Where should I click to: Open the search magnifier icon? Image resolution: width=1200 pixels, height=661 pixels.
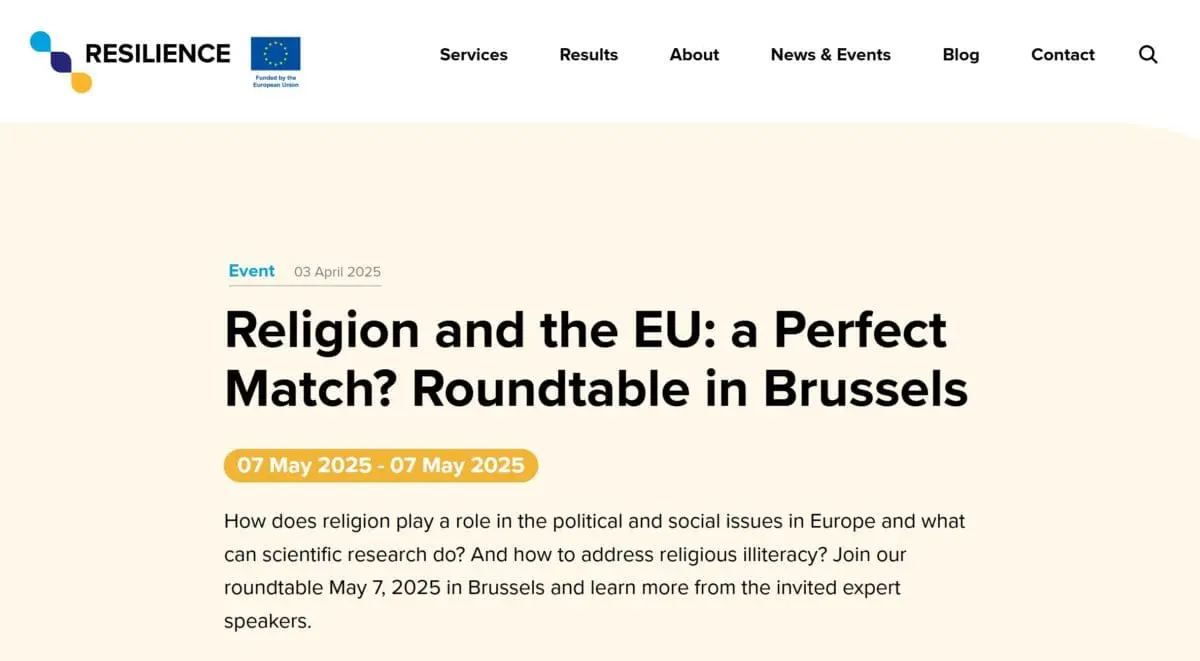1148,55
